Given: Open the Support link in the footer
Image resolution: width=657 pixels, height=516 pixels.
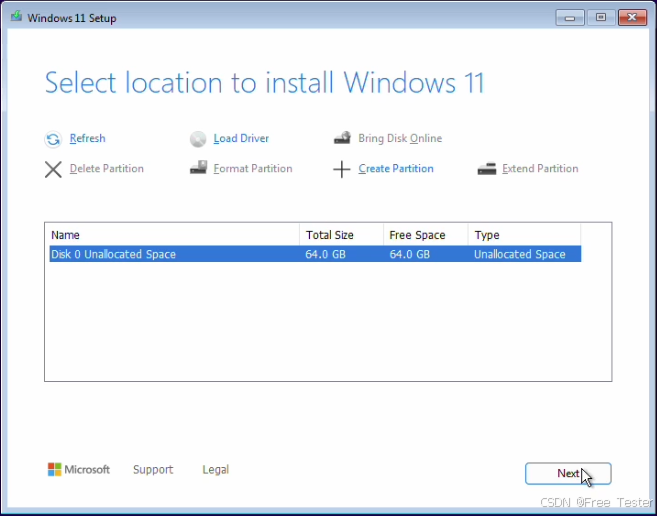Looking at the screenshot, I should click(153, 469).
